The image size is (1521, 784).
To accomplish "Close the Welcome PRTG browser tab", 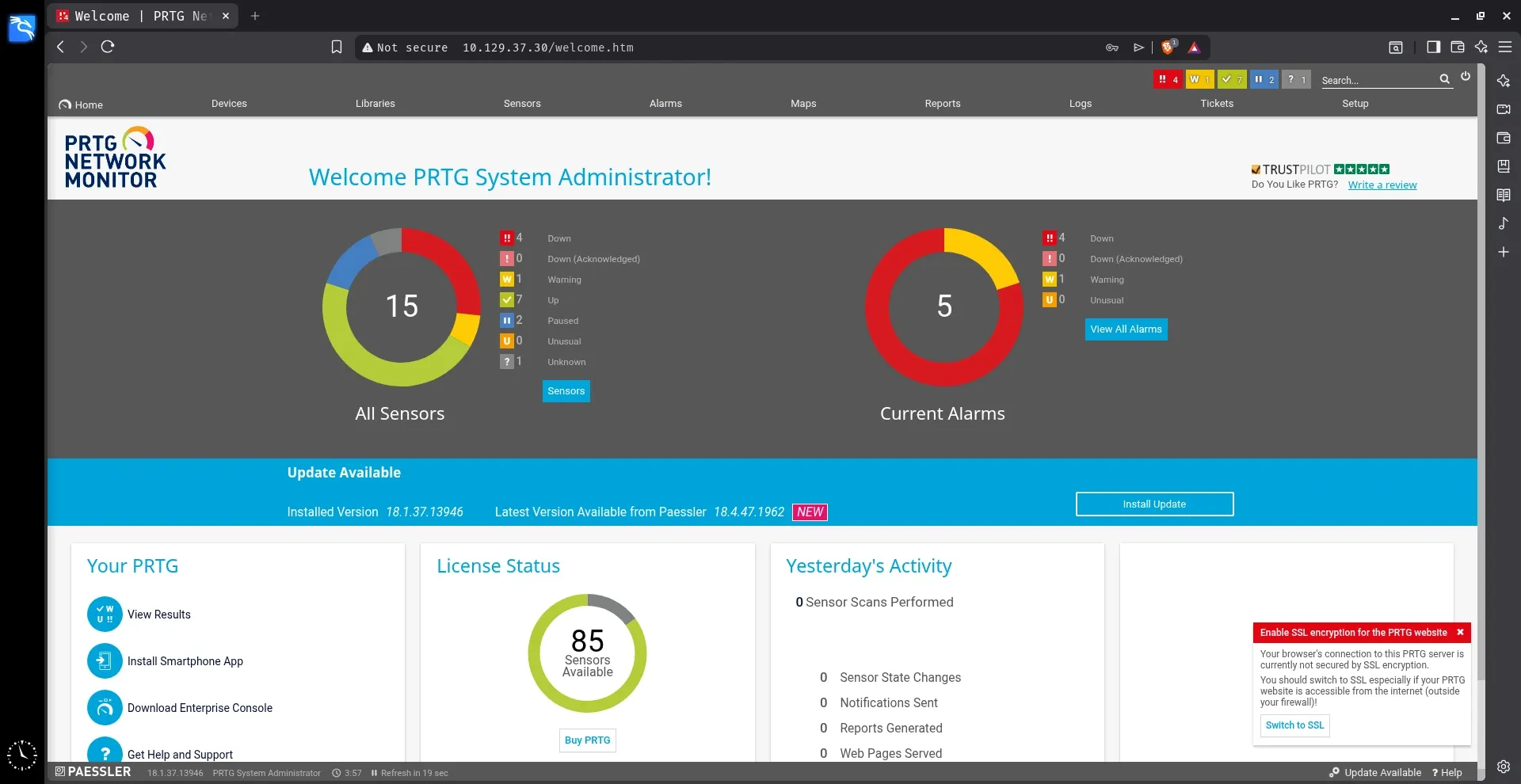I will 226,16.
